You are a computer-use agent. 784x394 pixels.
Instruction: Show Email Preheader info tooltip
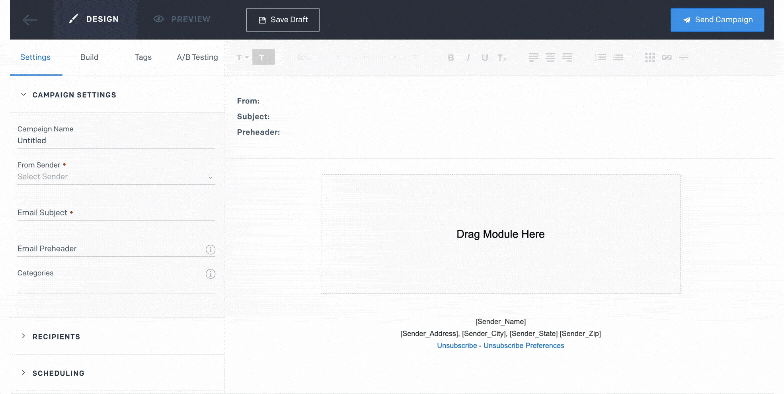[210, 250]
